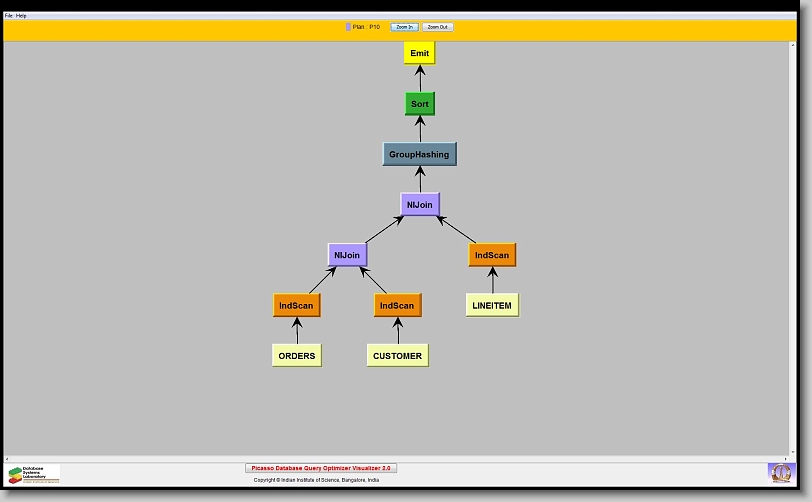Select the green Sort node
Screen dimensions: 812x502
420,104
